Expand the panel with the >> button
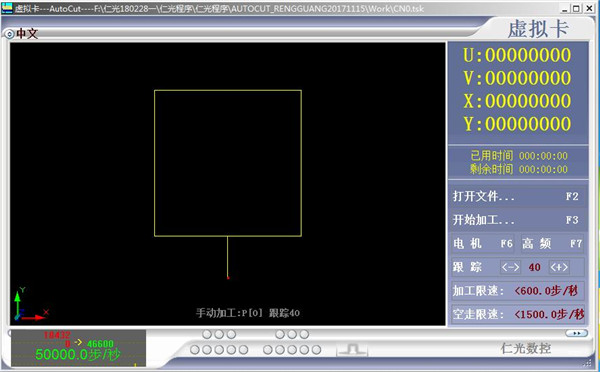 [x=577, y=333]
